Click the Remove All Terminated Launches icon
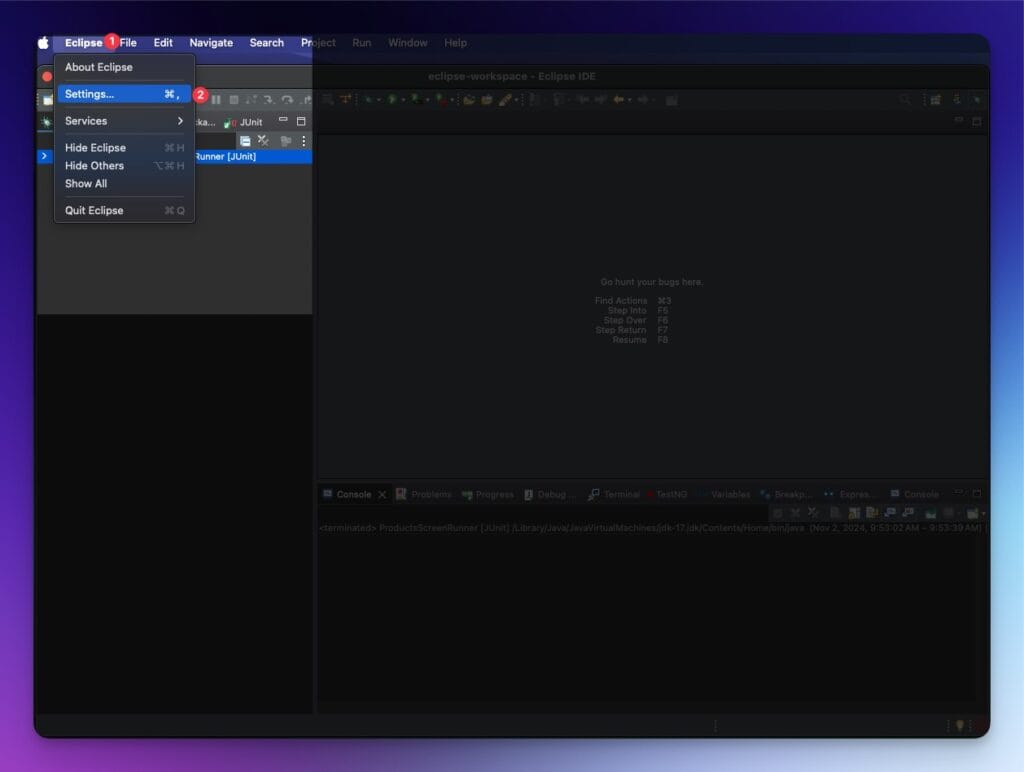 [x=263, y=140]
